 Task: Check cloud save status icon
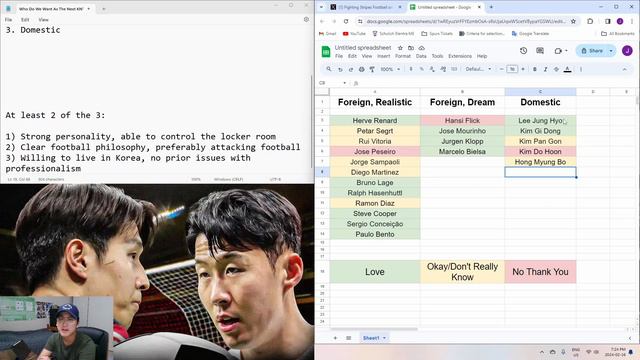[422, 48]
